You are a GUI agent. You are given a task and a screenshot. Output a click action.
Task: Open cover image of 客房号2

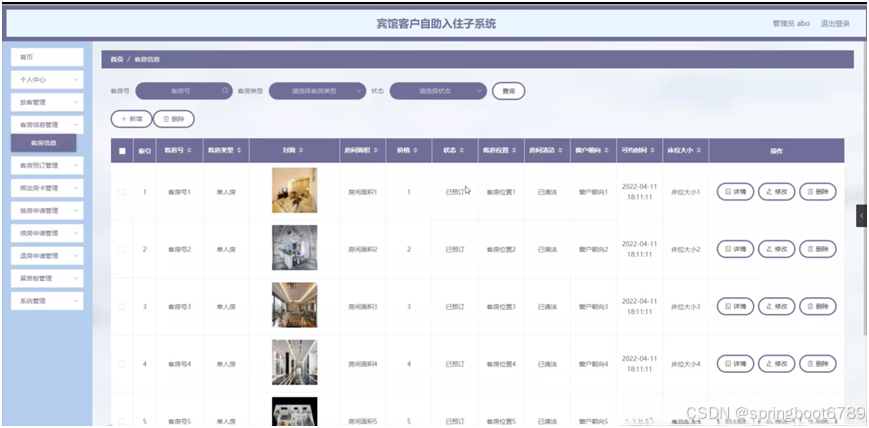[294, 248]
